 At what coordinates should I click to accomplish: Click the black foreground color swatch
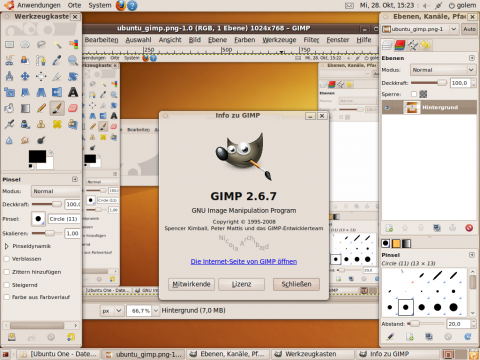(x=37, y=157)
